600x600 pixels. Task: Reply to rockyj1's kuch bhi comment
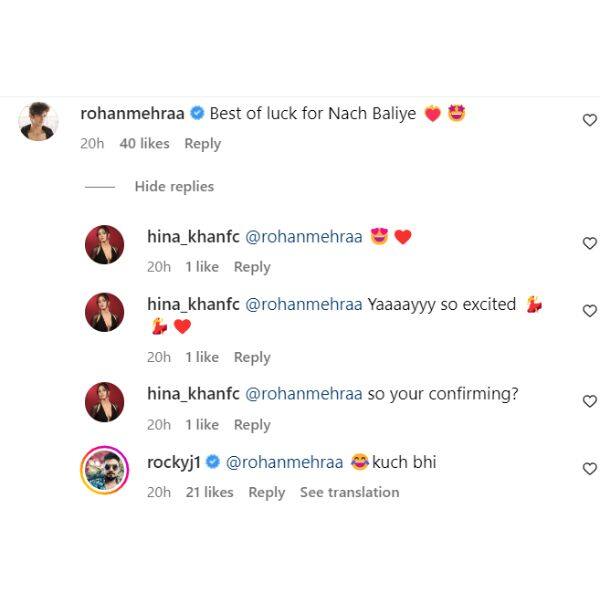pos(267,492)
